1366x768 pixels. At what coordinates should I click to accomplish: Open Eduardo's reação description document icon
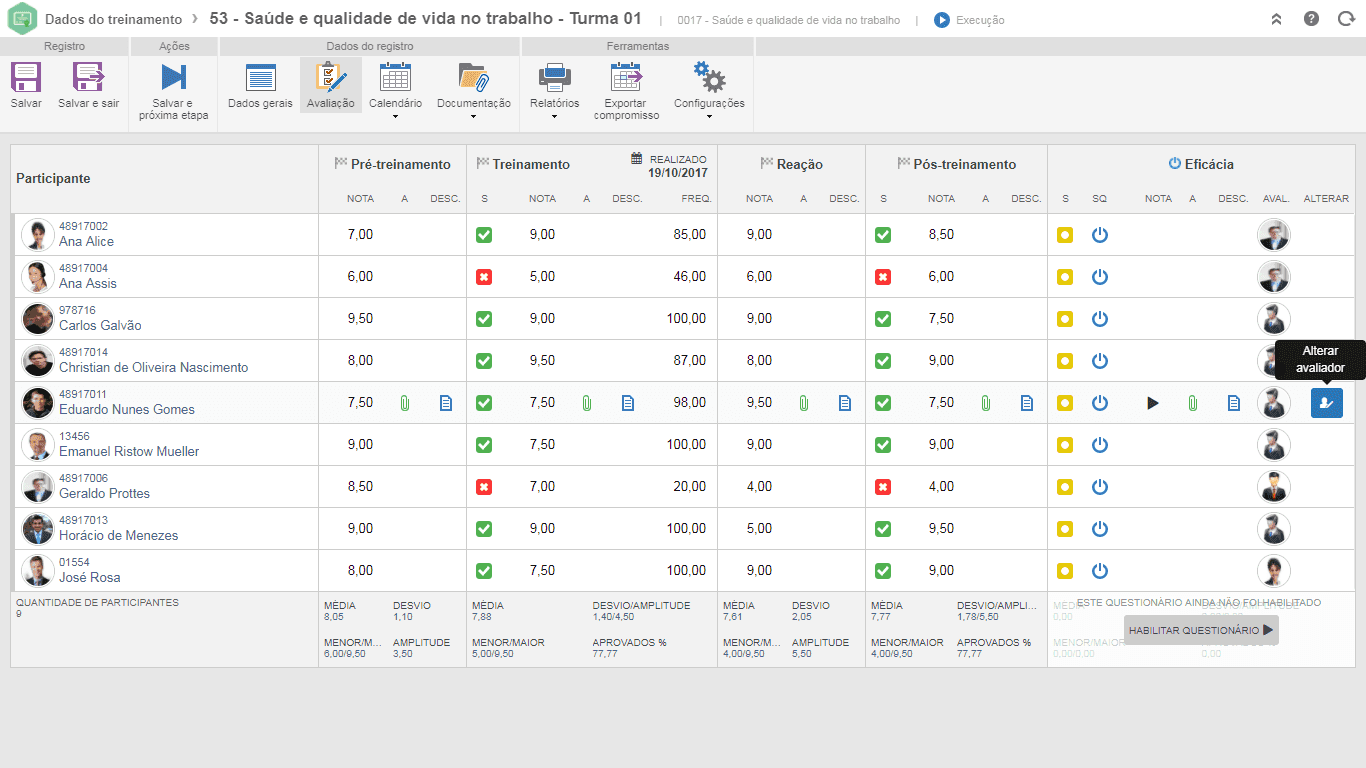pyautogui.click(x=845, y=403)
